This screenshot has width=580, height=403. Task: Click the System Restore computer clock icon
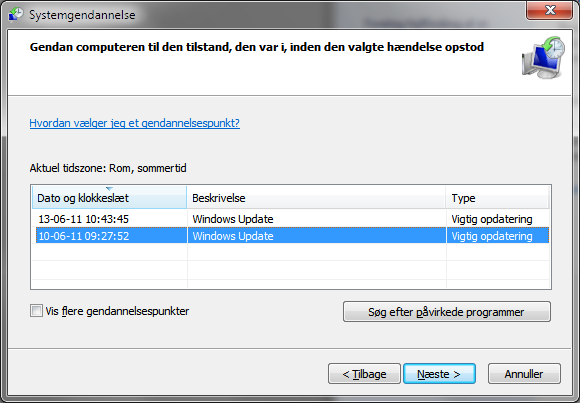pyautogui.click(x=543, y=58)
